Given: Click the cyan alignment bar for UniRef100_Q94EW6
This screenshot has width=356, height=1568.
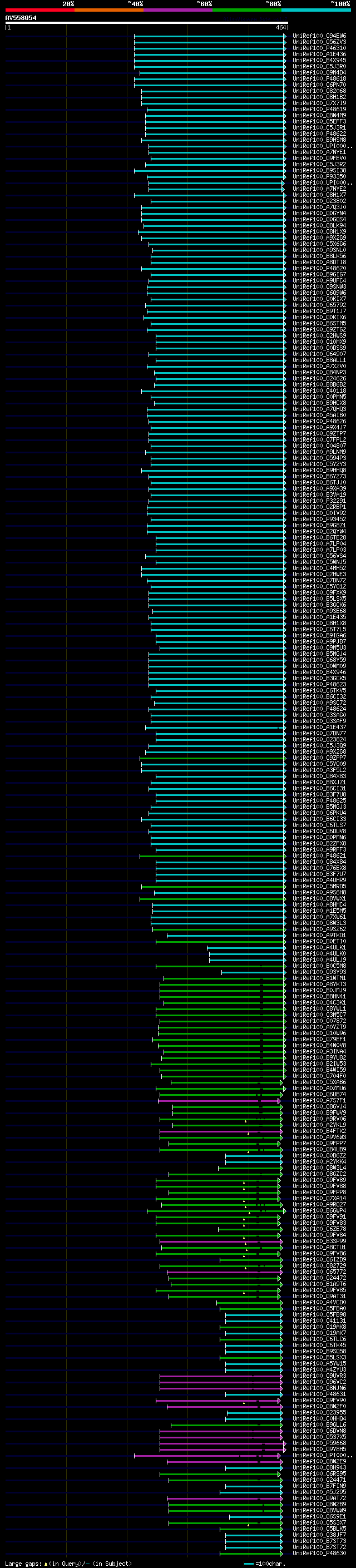Looking at the screenshot, I should [x=210, y=36].
